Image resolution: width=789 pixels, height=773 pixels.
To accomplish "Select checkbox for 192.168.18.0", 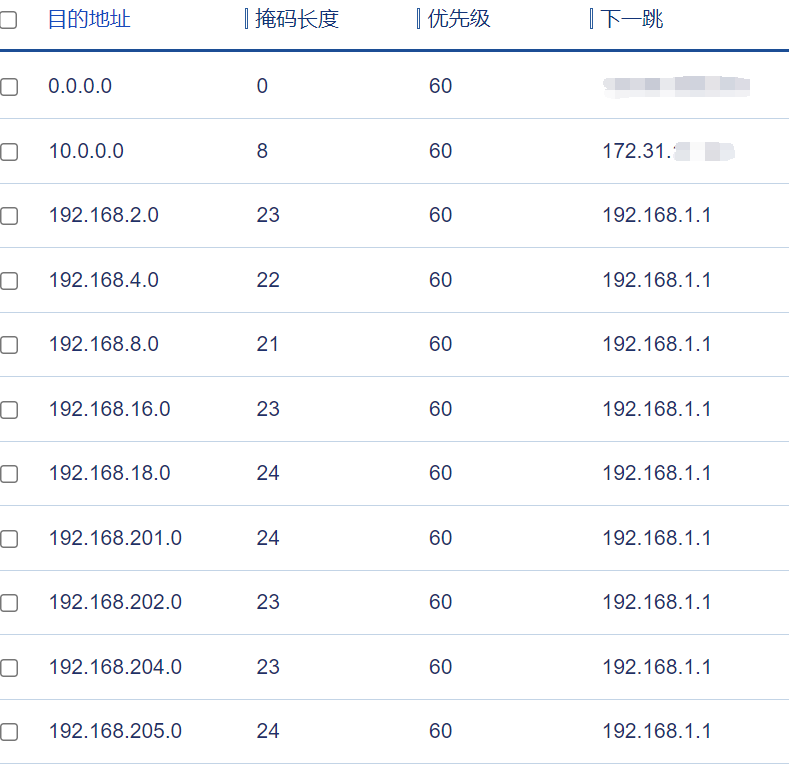I will point(9,474).
